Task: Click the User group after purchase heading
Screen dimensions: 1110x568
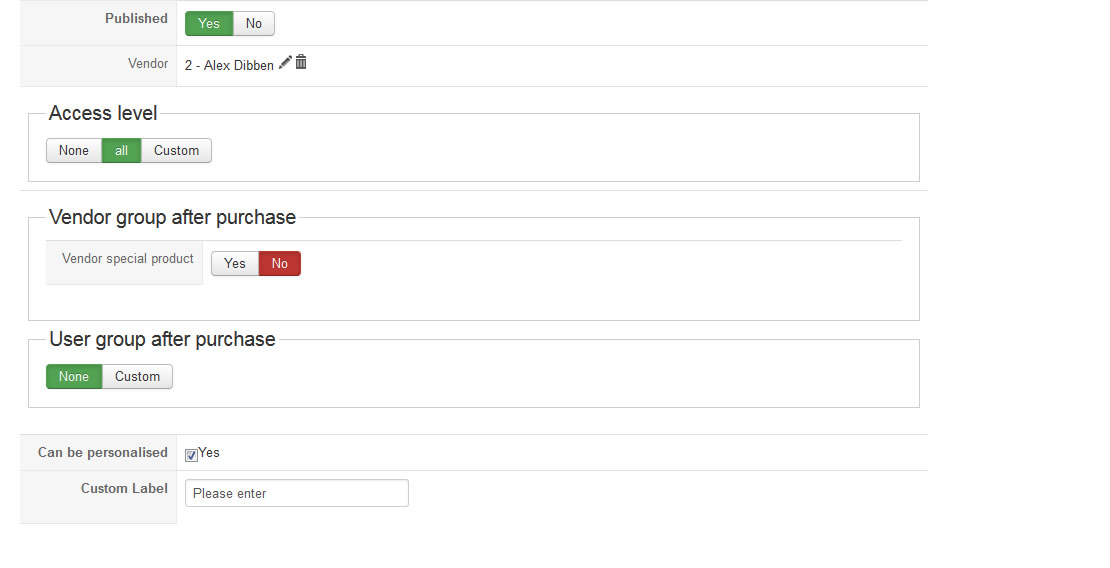Action: [163, 339]
